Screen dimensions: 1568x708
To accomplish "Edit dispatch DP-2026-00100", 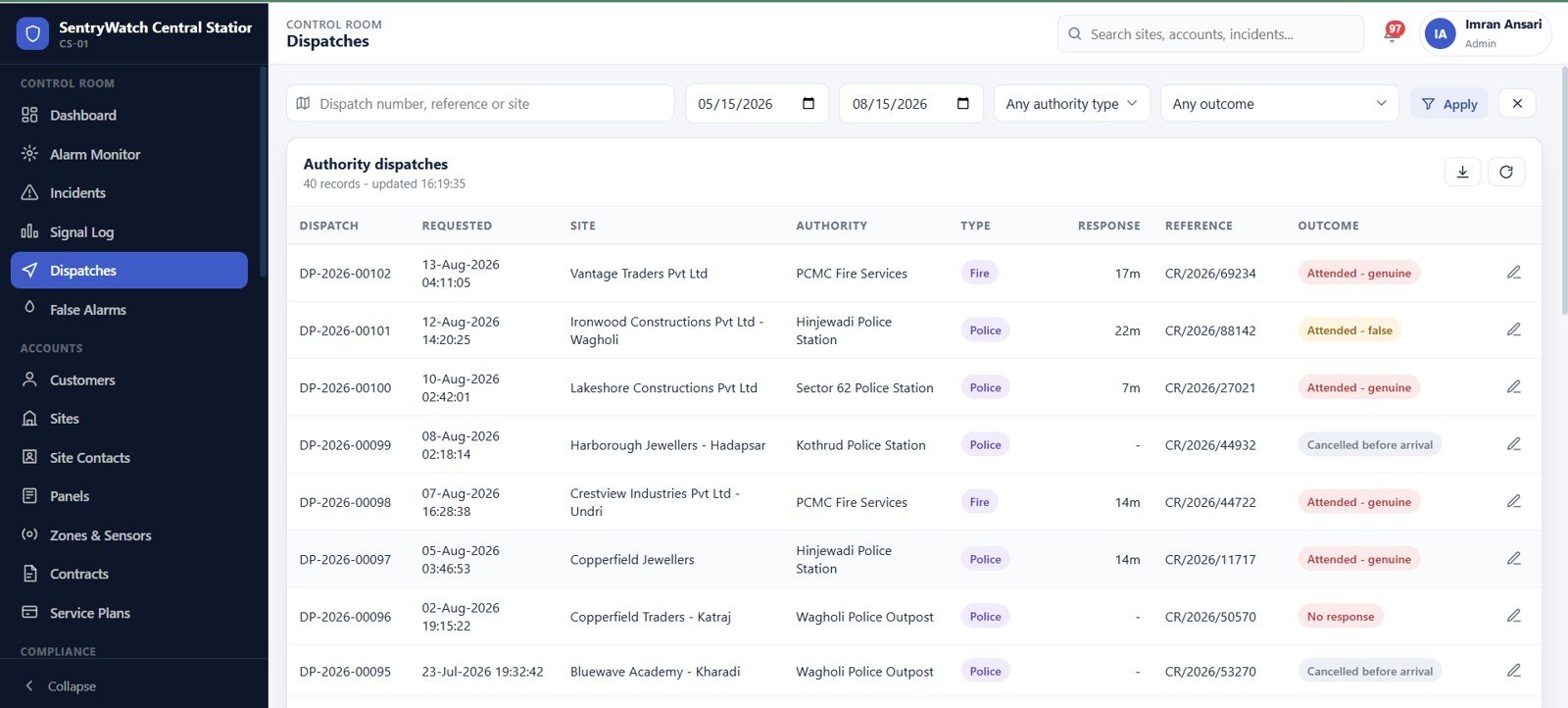I will pyautogui.click(x=1514, y=387).
